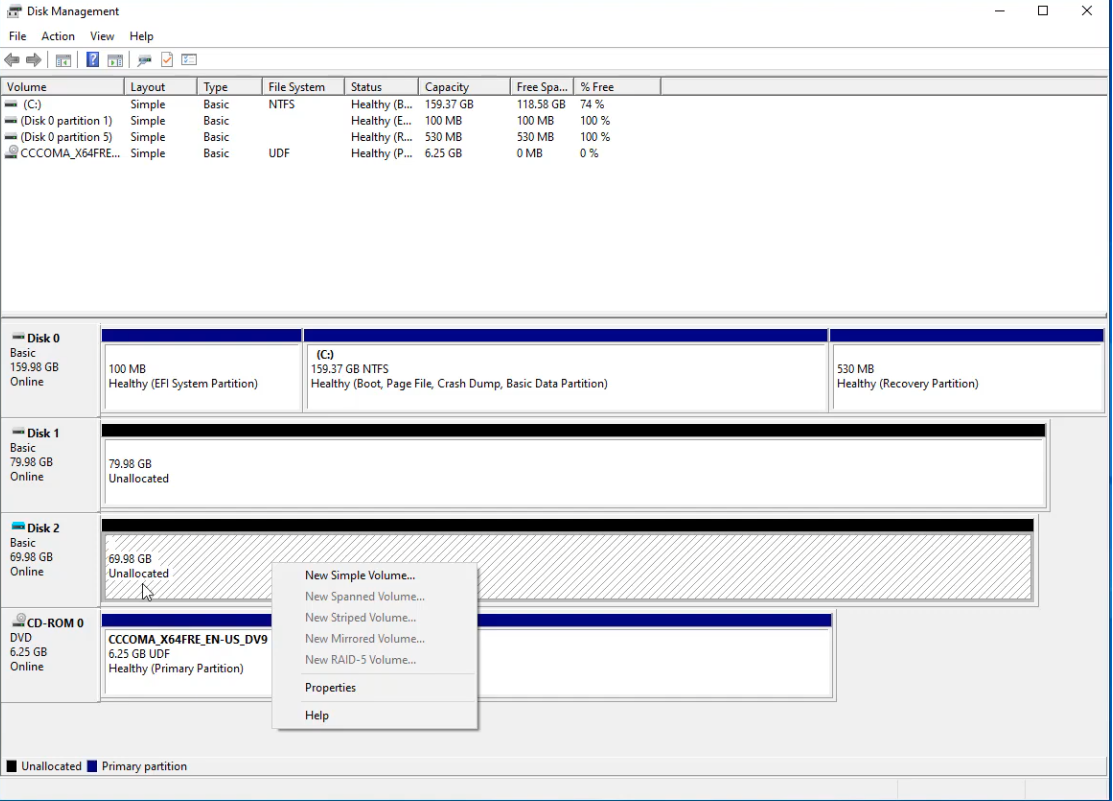The width and height of the screenshot is (1113, 801).
Task: Click the blue Primary partition legend swatch
Action: (92, 766)
